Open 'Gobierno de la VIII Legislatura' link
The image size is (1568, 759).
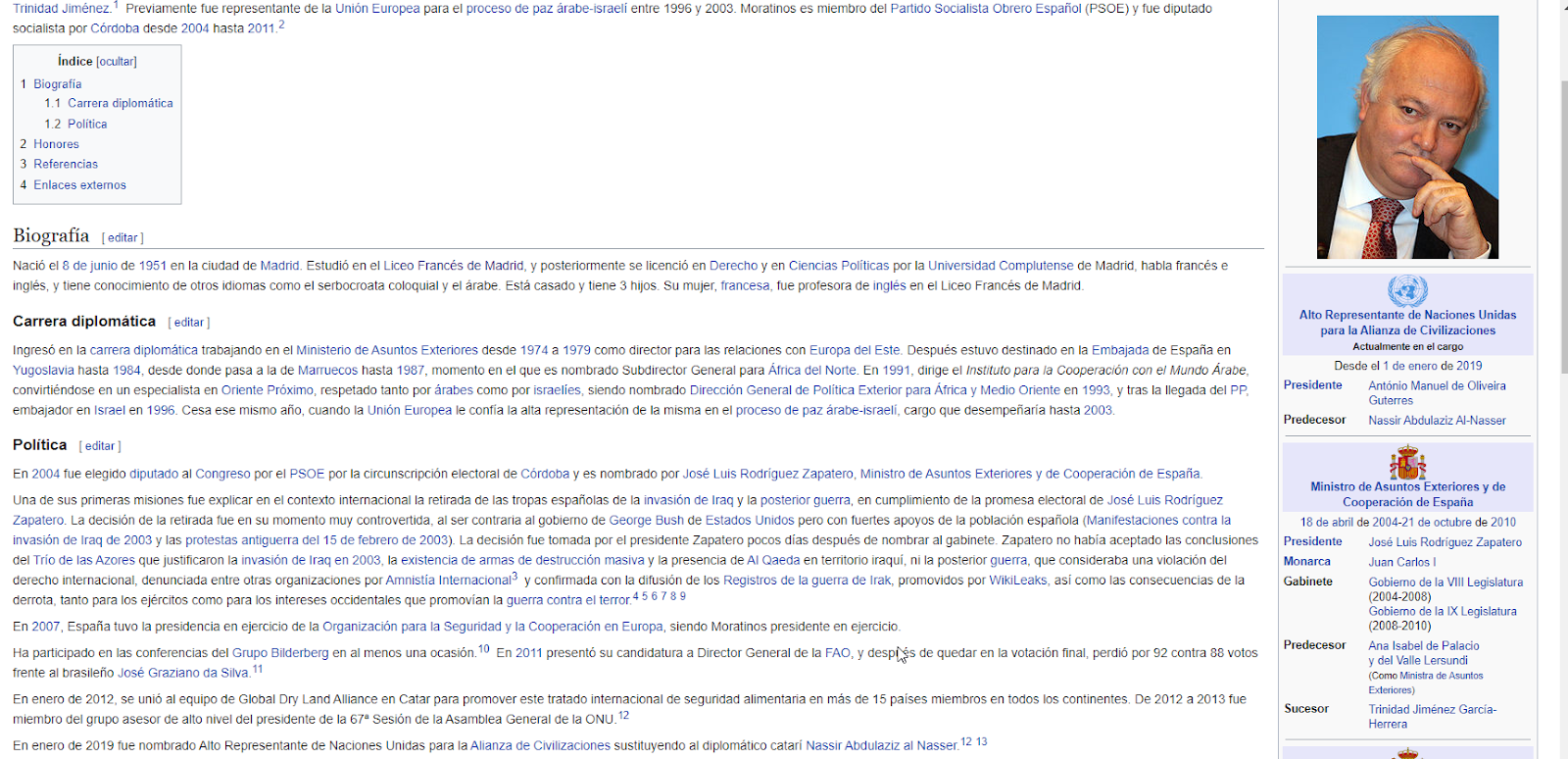[1445, 582]
